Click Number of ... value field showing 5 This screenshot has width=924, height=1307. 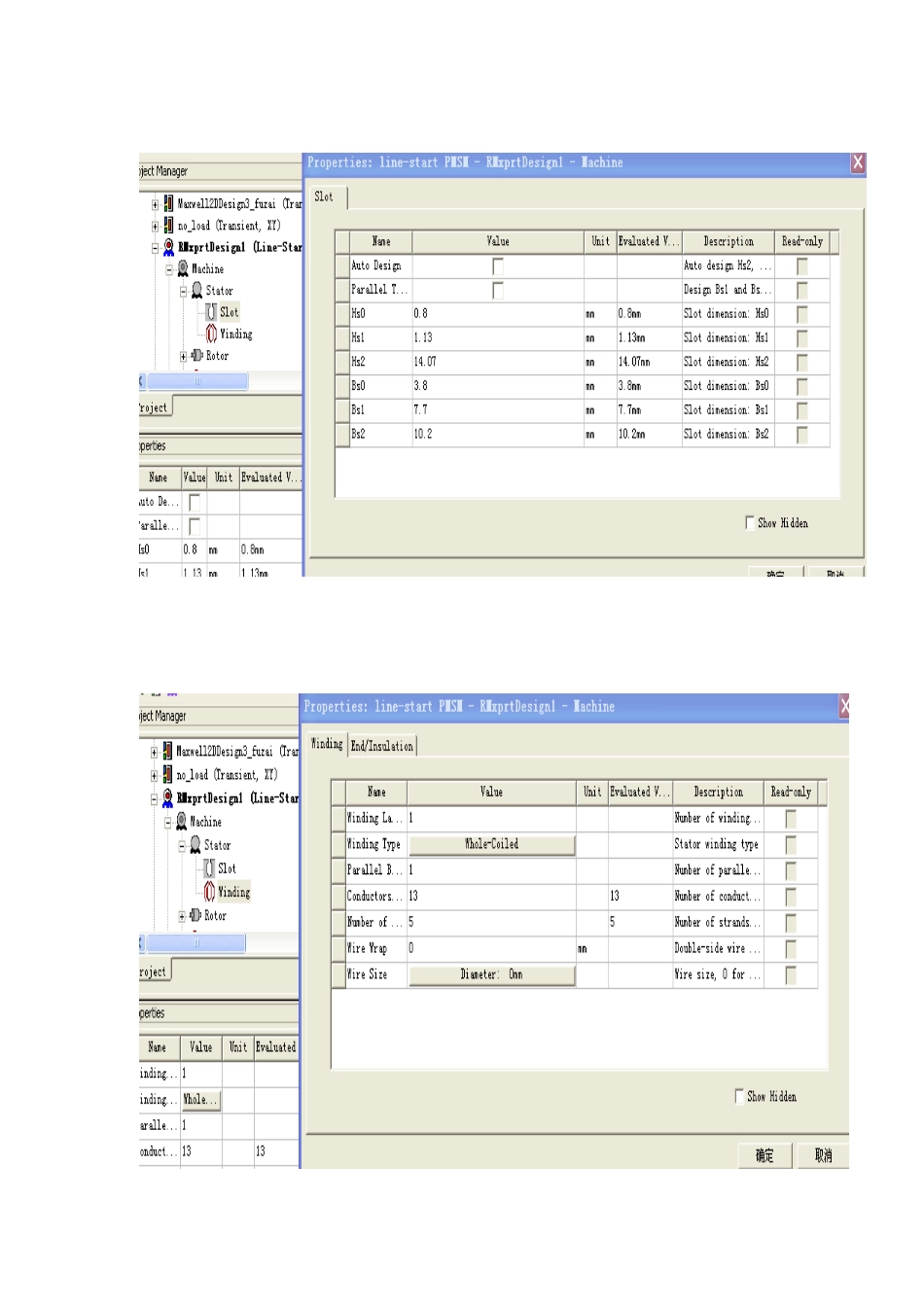(x=491, y=922)
